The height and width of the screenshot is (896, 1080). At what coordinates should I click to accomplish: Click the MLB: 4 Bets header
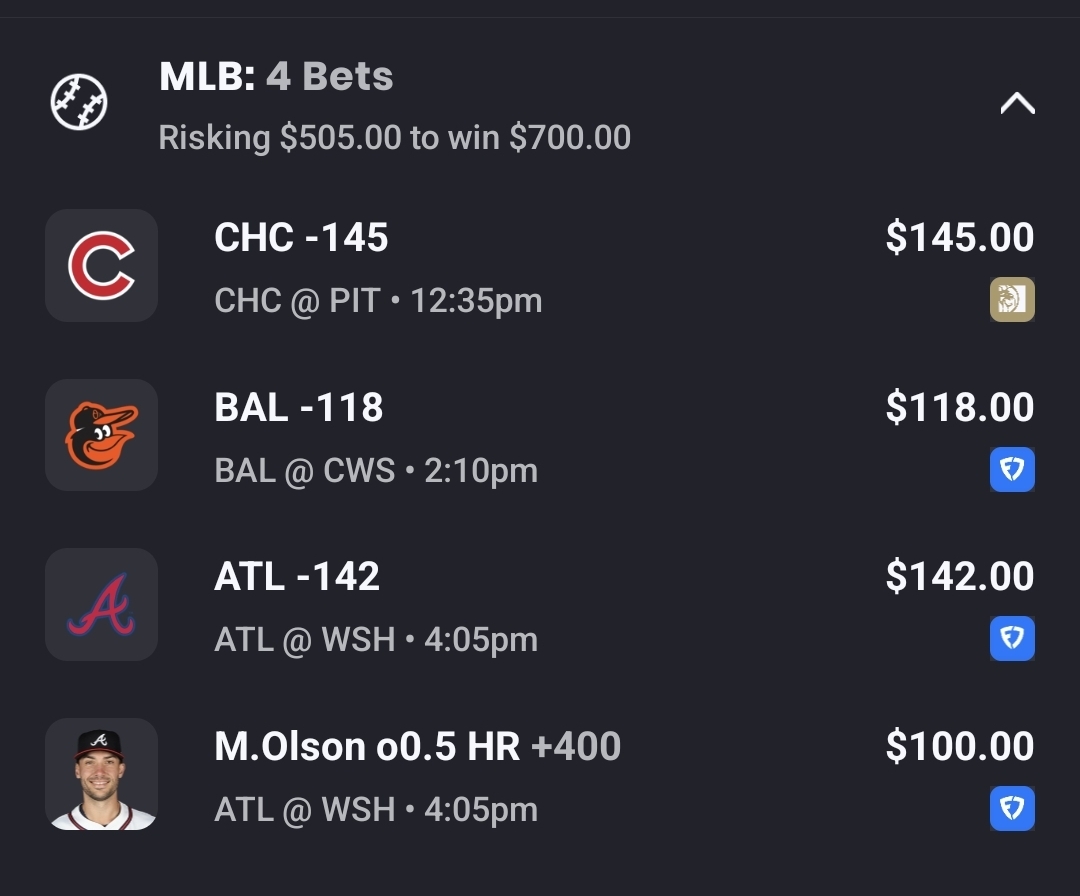[276, 77]
